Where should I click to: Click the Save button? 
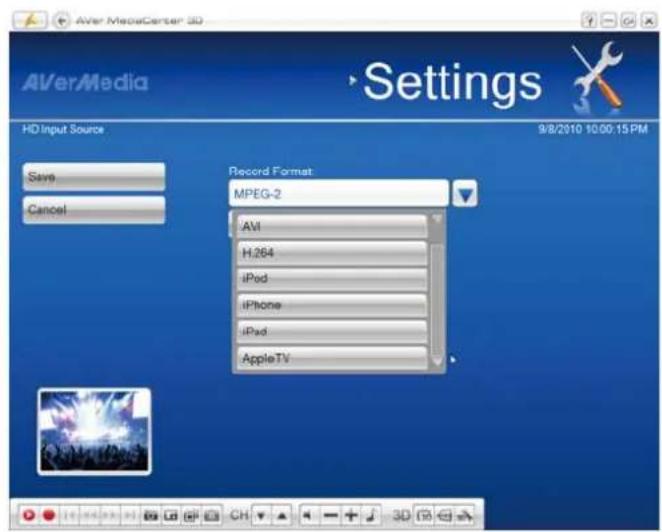click(x=94, y=177)
